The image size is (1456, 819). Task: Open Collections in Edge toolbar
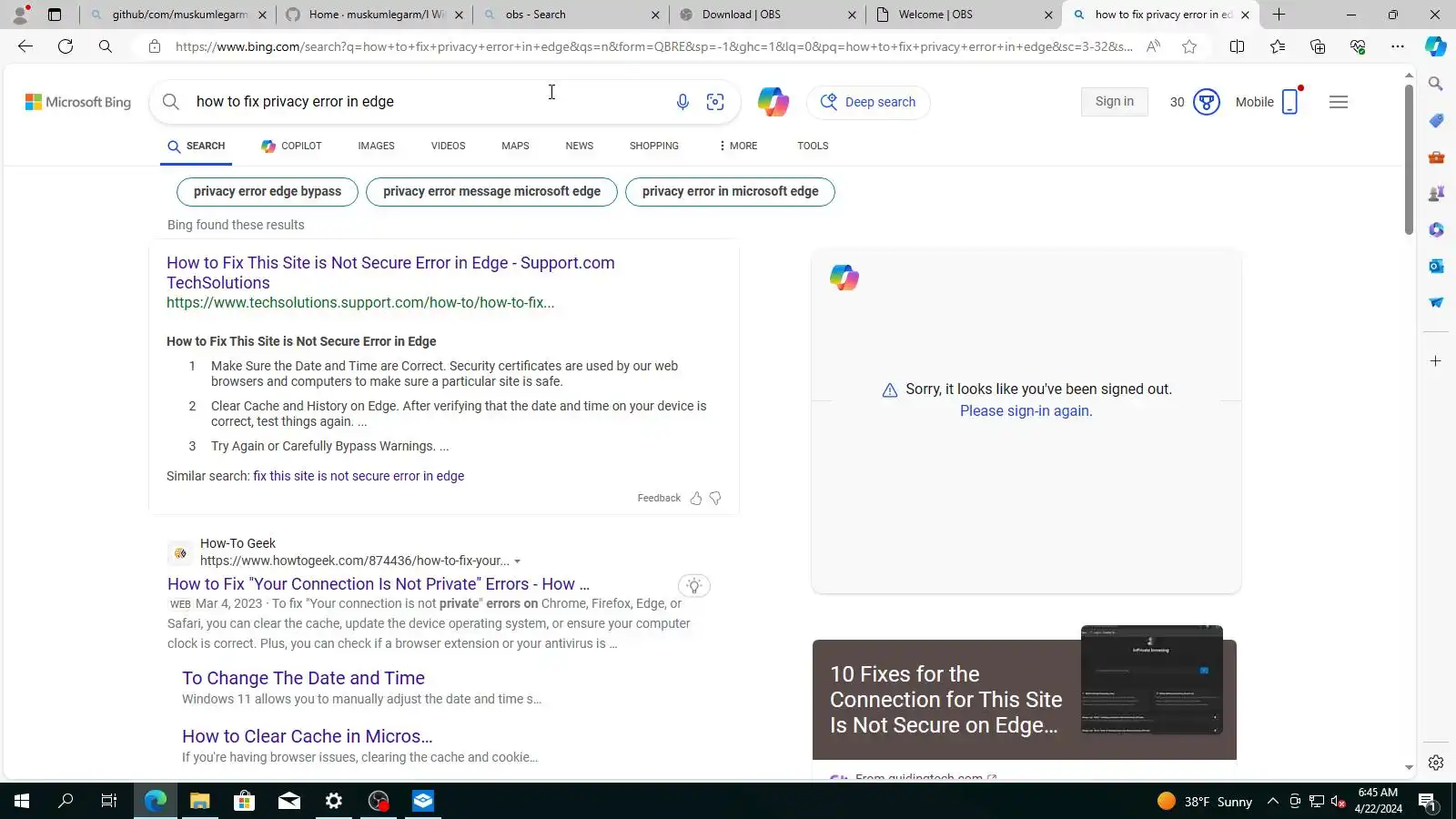(1318, 46)
